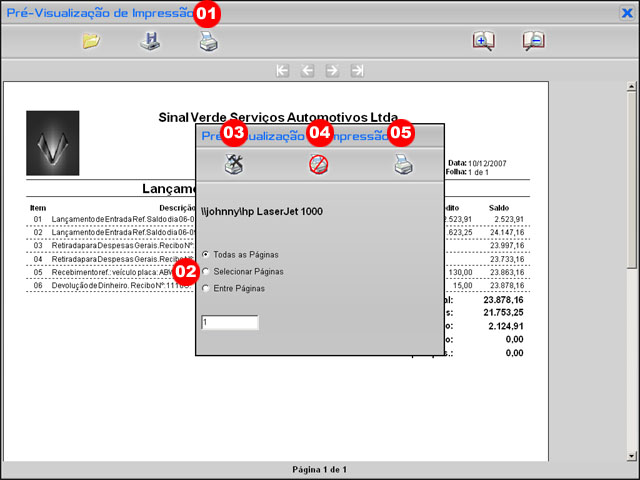Click the vertical scrollbar down arrow

pyautogui.click(x=631, y=454)
